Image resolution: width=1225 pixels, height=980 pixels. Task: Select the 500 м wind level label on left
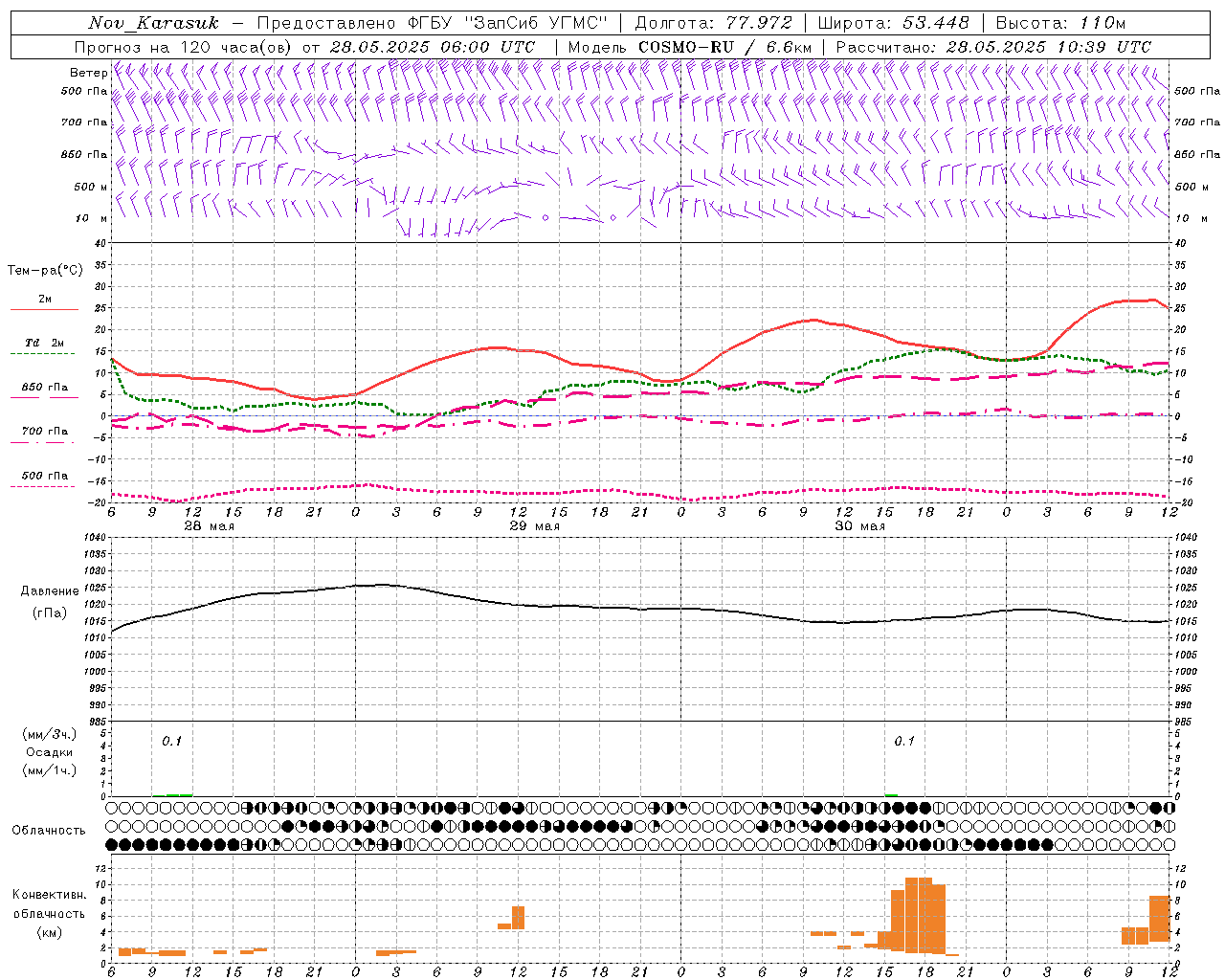91,187
